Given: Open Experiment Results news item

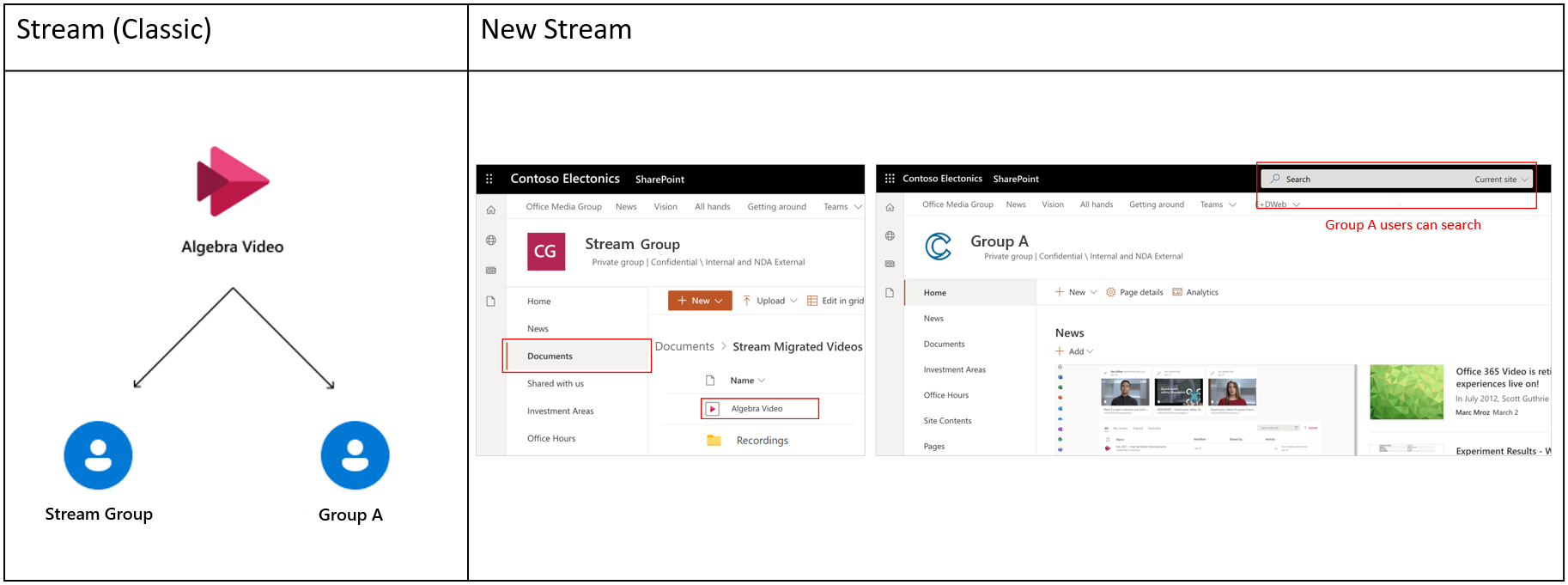Looking at the screenshot, I should point(1503,451).
